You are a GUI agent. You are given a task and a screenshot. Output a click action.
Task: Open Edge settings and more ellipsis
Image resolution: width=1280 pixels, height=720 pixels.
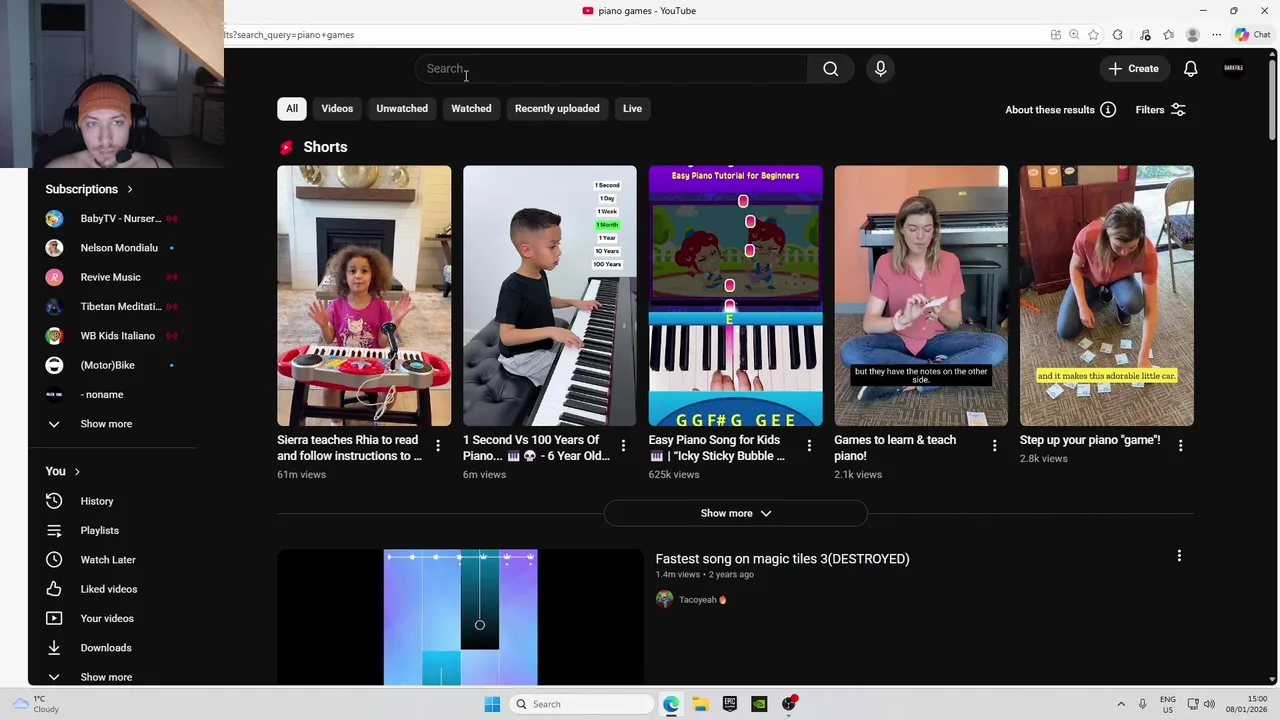click(1216, 35)
